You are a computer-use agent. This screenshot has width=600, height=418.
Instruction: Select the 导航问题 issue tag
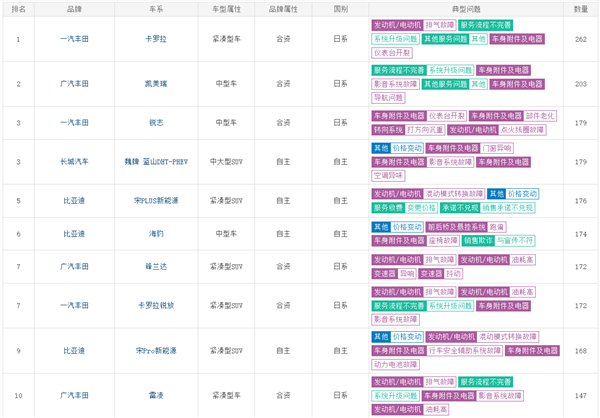388,98
